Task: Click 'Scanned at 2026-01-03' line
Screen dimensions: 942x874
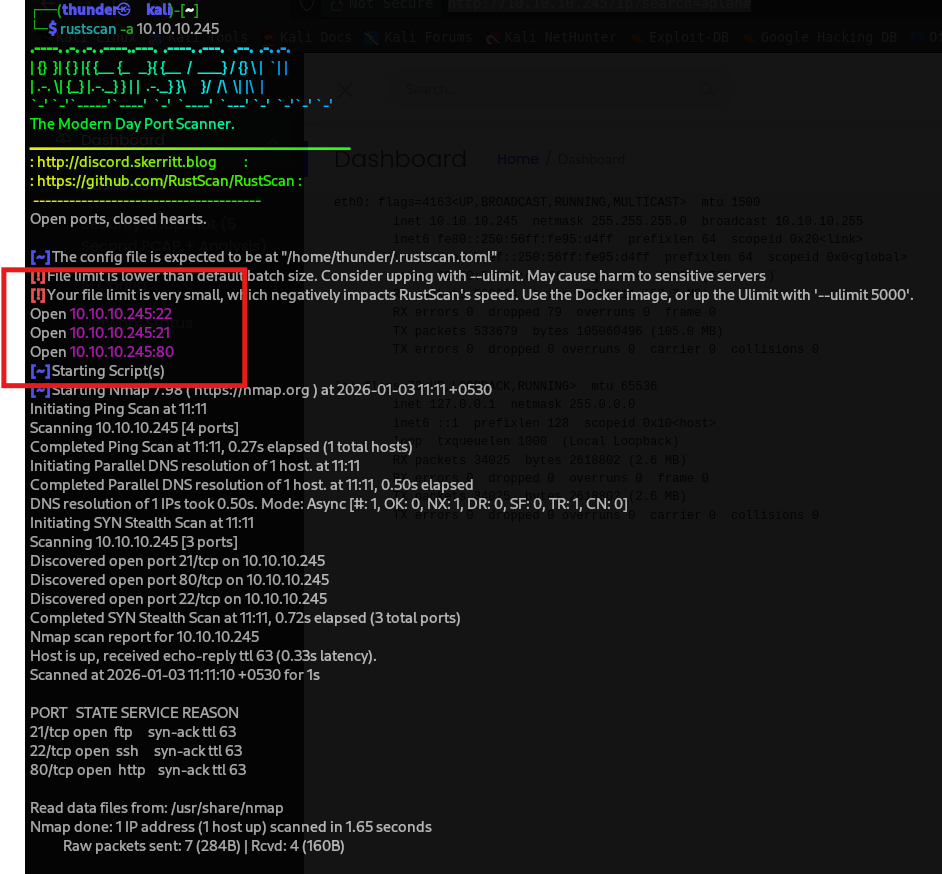Action: tap(175, 675)
